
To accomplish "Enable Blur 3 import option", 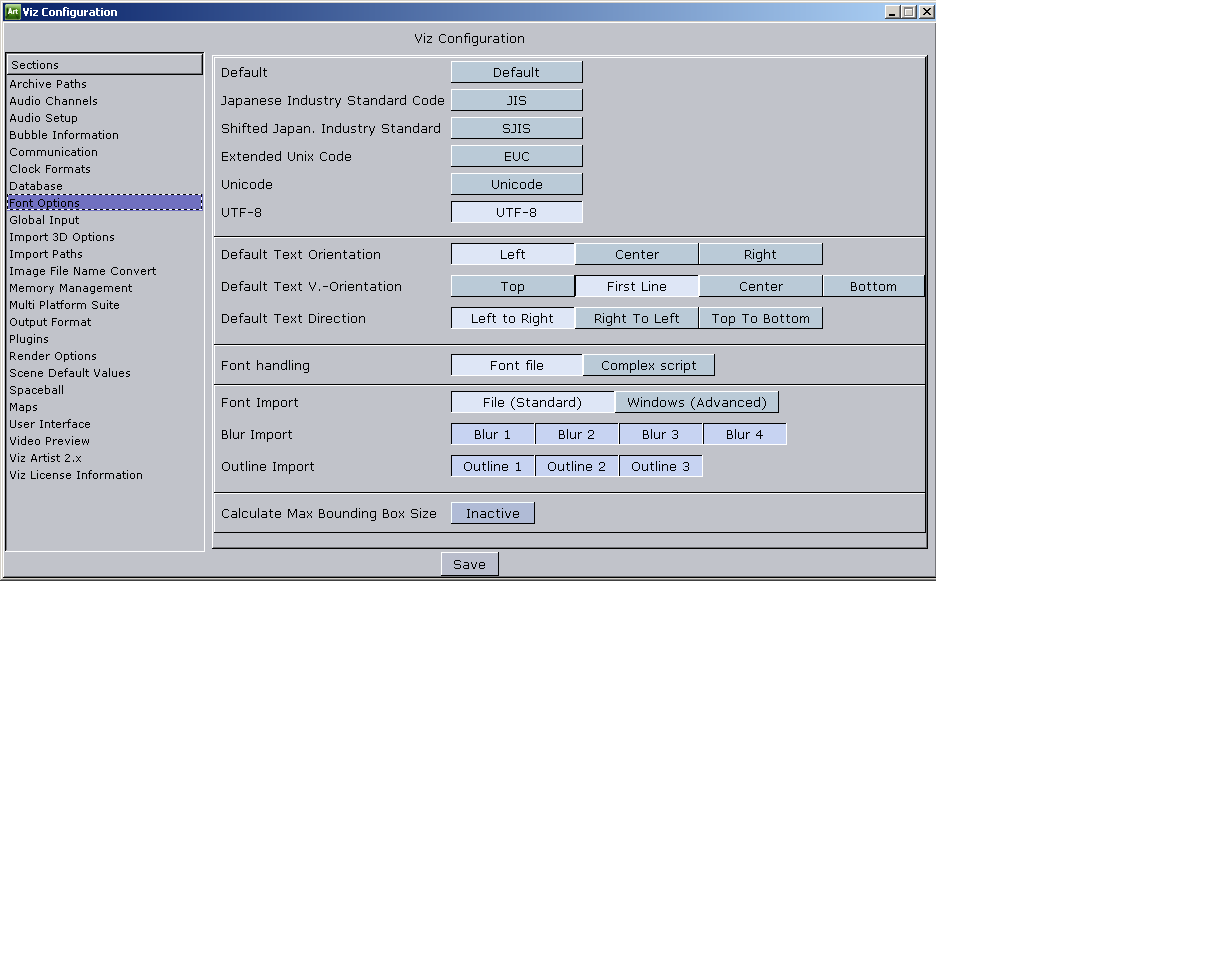I will 661,433.
